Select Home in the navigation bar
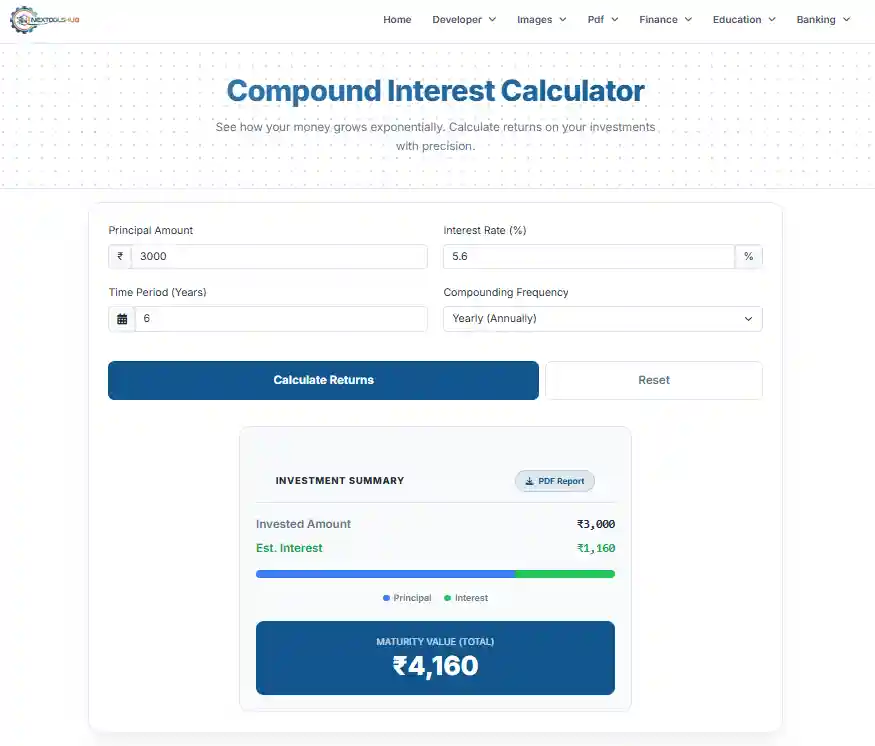Viewport: 875px width, 746px height. pos(397,19)
